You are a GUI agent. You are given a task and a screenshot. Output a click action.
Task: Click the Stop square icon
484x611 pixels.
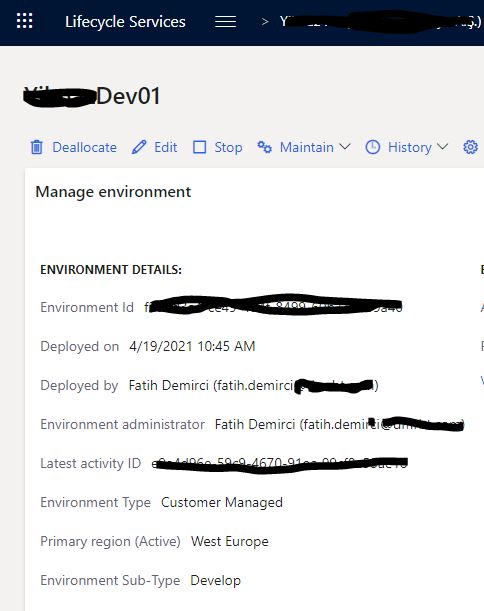[200, 147]
